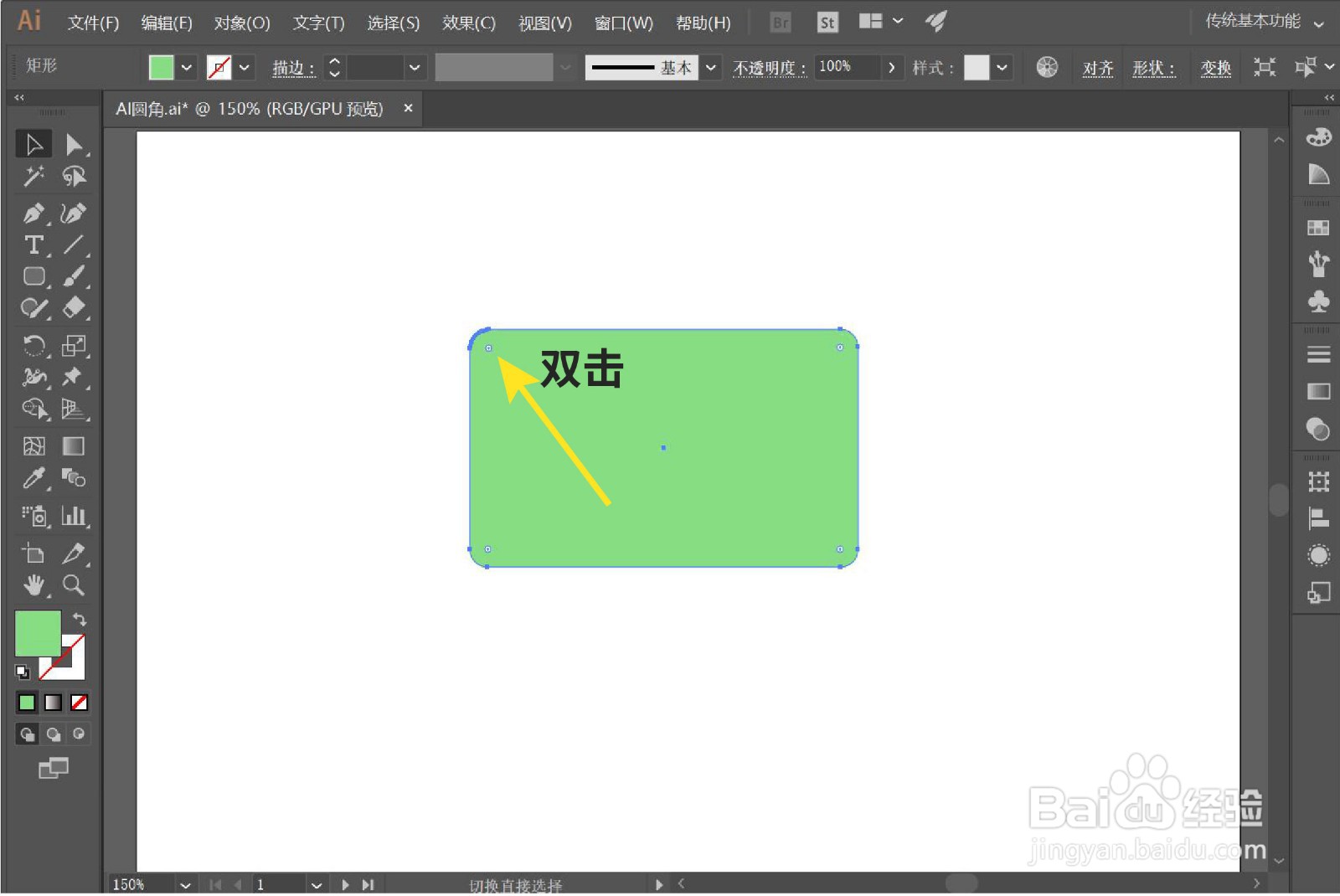Open the zoom level dropdown at 150%

point(185,884)
